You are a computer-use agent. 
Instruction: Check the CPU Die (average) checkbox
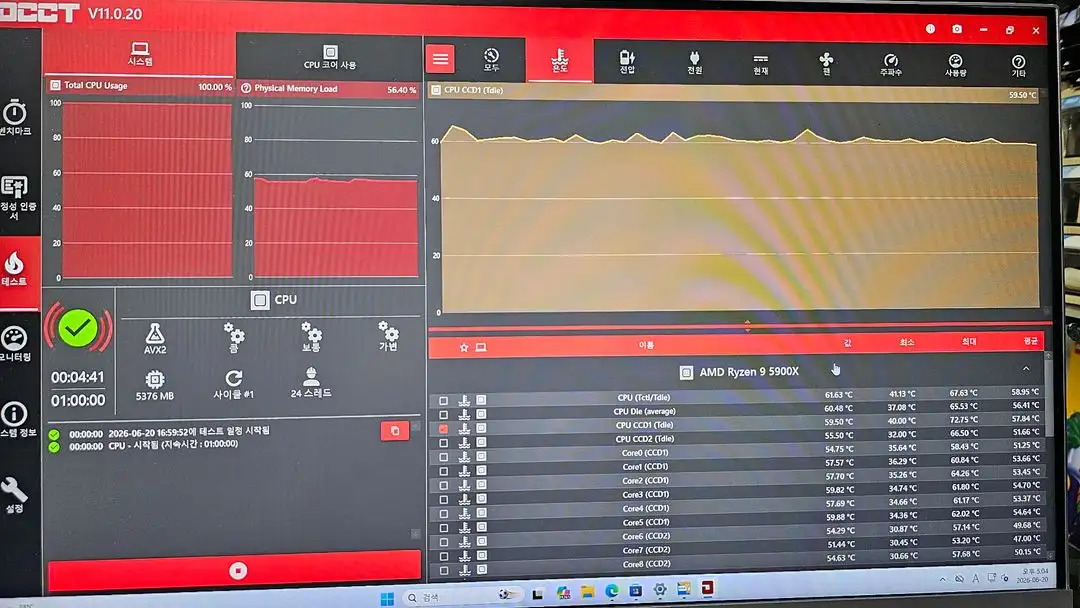point(444,415)
